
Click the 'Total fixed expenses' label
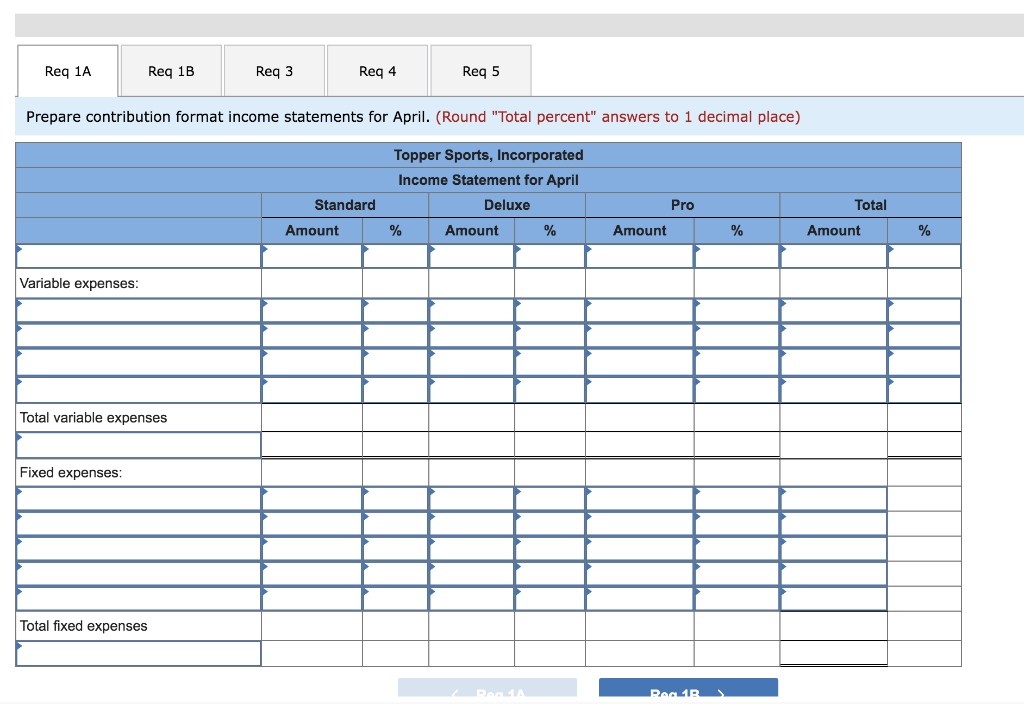tap(84, 626)
